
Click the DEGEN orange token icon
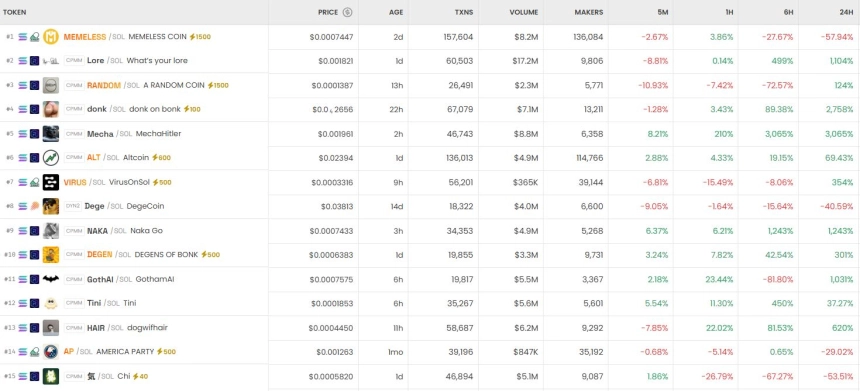(50, 255)
